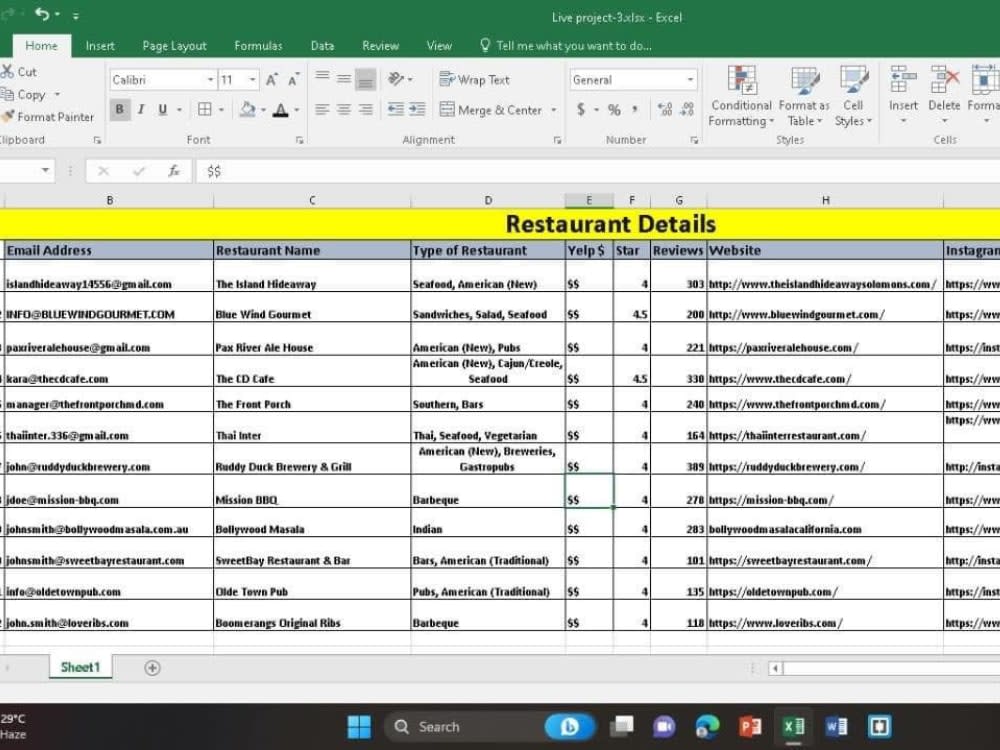Open Word from the taskbar
The height and width of the screenshot is (750, 1000).
[x=836, y=726]
